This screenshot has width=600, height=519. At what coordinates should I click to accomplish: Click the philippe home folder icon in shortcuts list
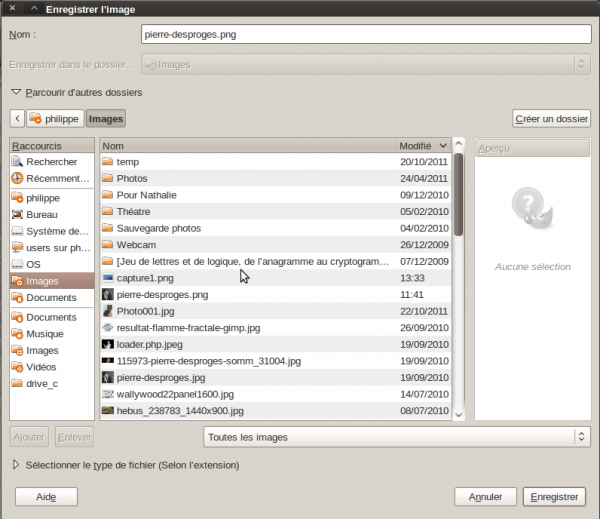(x=17, y=198)
